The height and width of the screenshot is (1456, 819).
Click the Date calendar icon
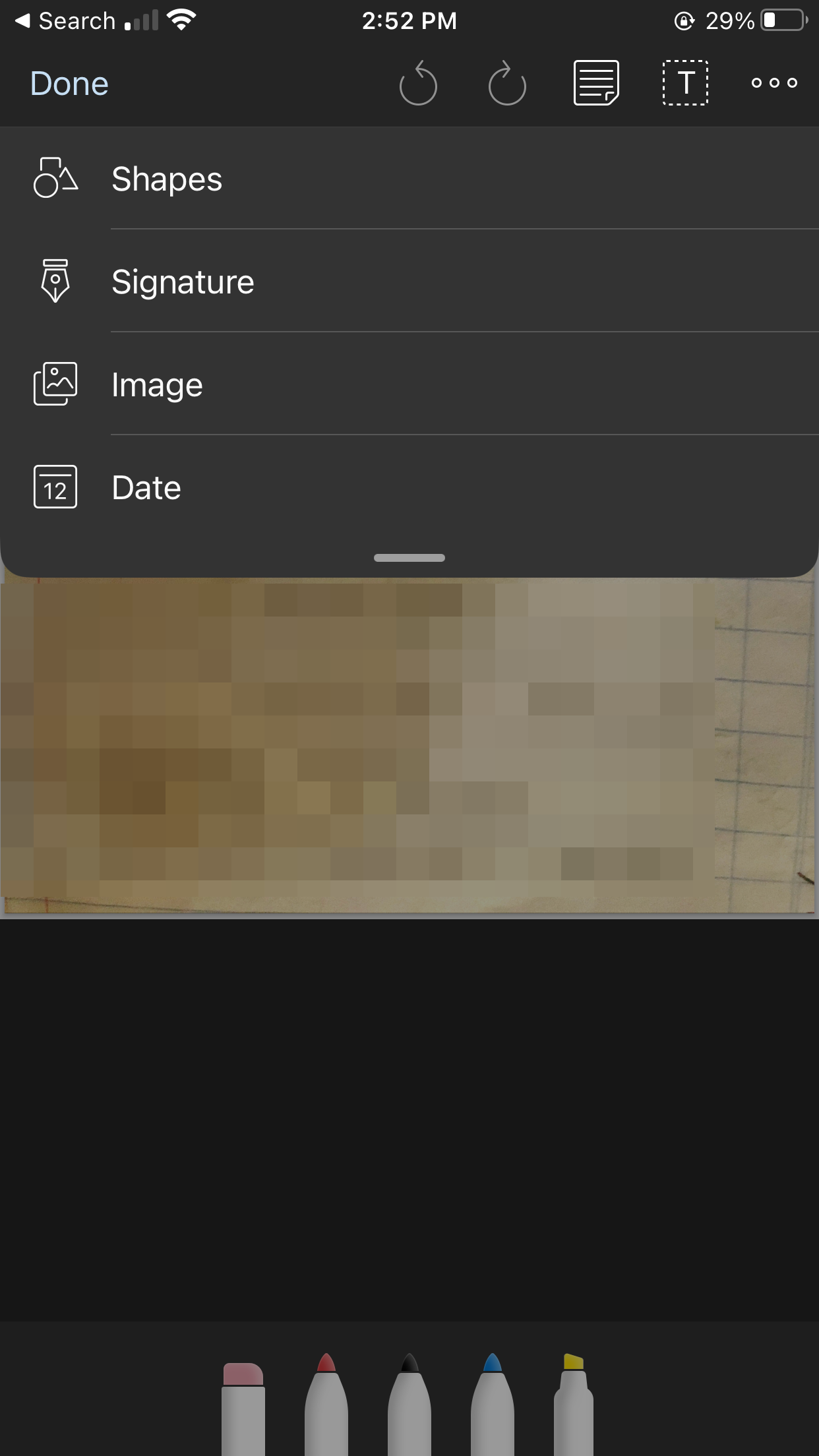[x=55, y=487]
